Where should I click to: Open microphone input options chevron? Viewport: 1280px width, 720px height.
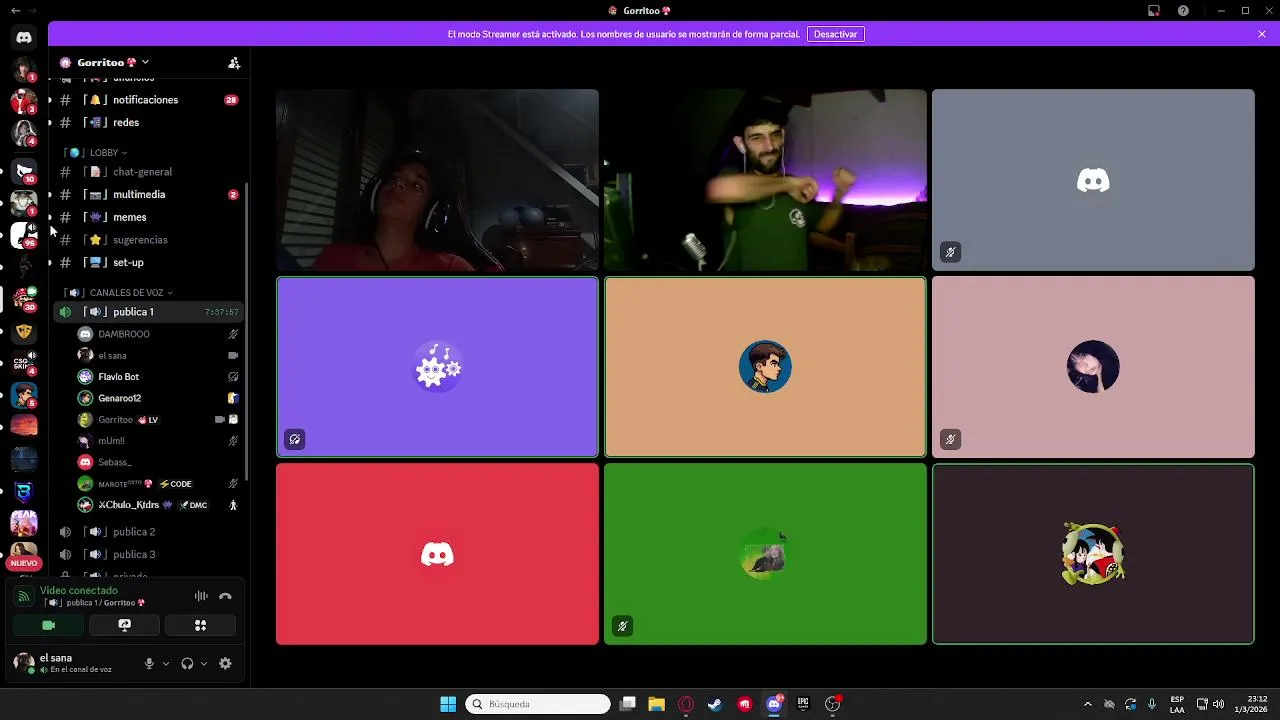pos(166,663)
